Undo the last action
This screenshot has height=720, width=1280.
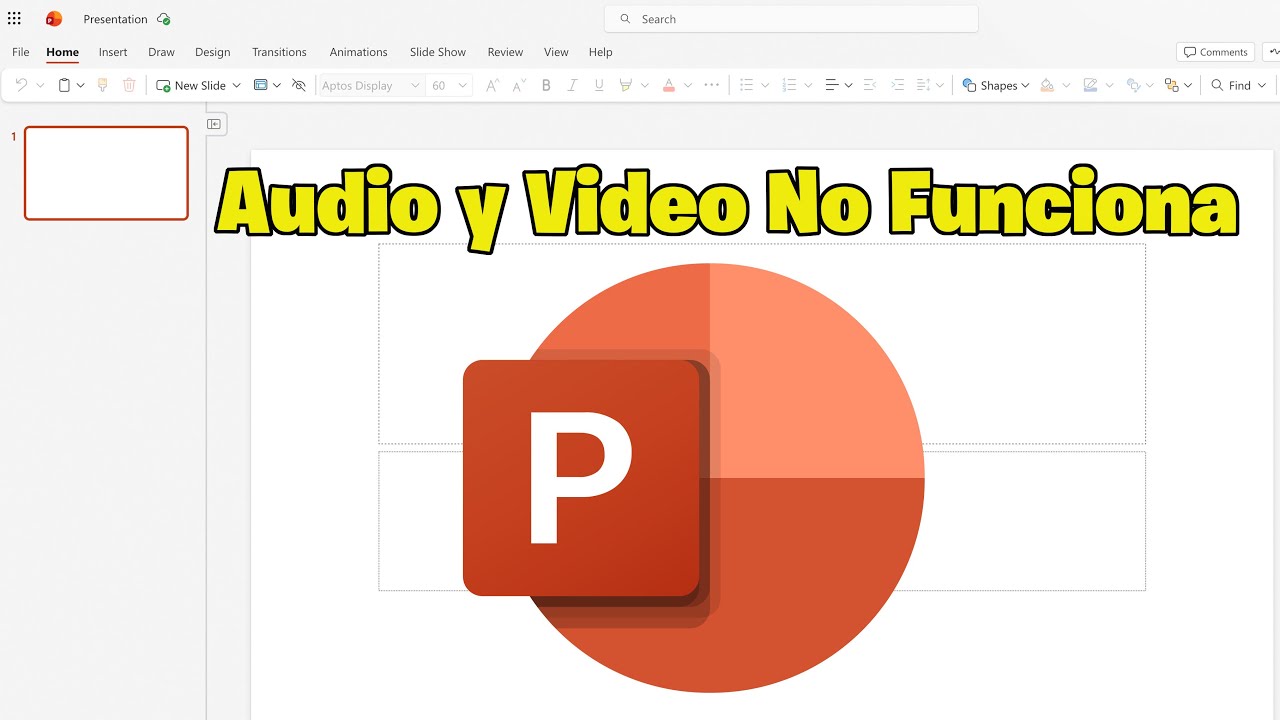click(x=21, y=85)
